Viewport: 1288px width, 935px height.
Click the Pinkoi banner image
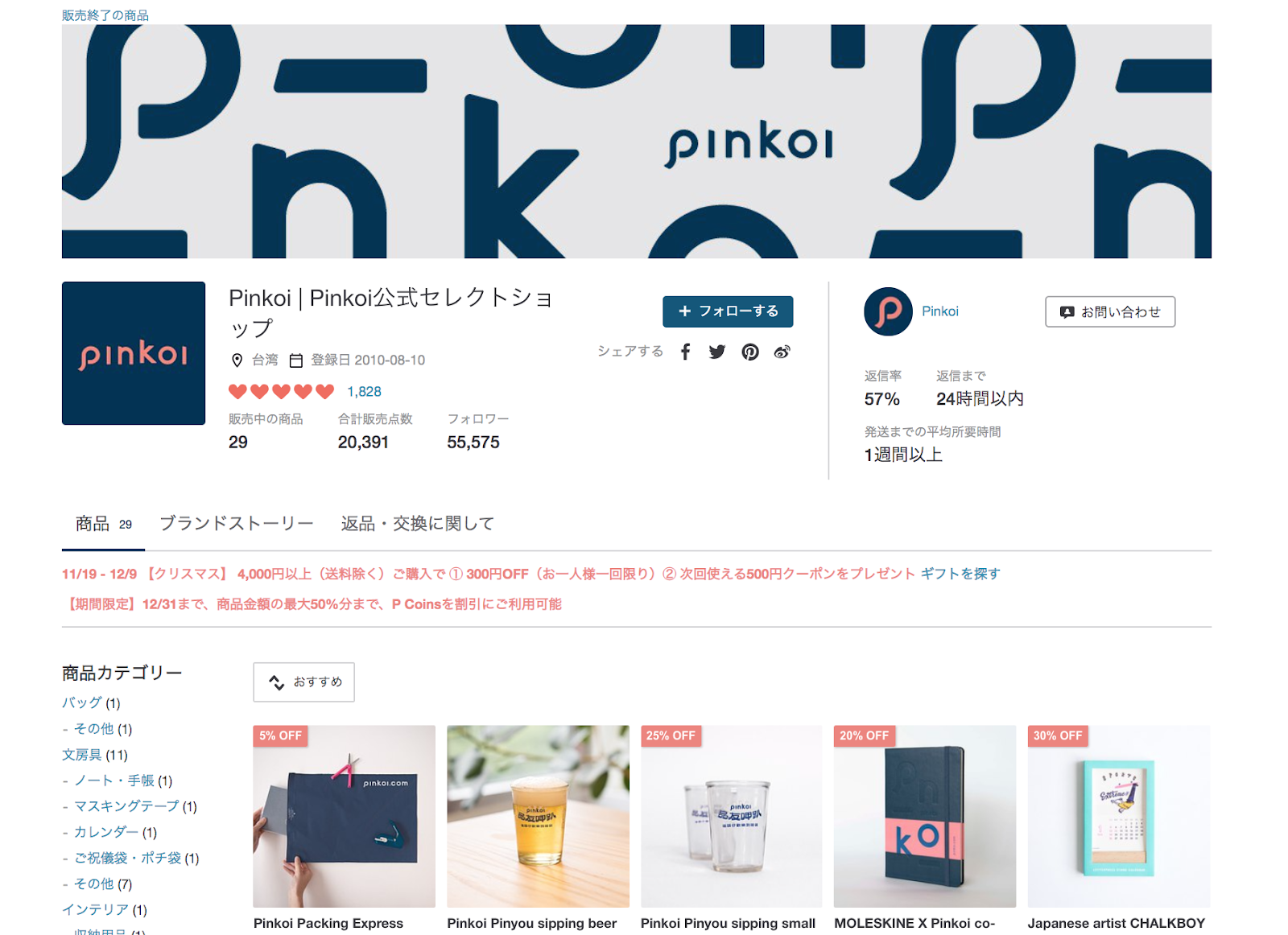[x=637, y=142]
